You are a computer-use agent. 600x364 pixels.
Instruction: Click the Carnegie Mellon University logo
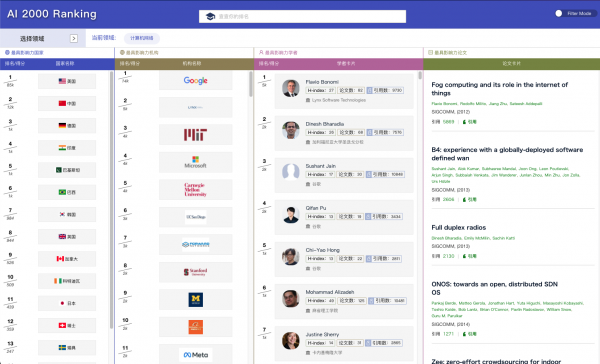196,189
